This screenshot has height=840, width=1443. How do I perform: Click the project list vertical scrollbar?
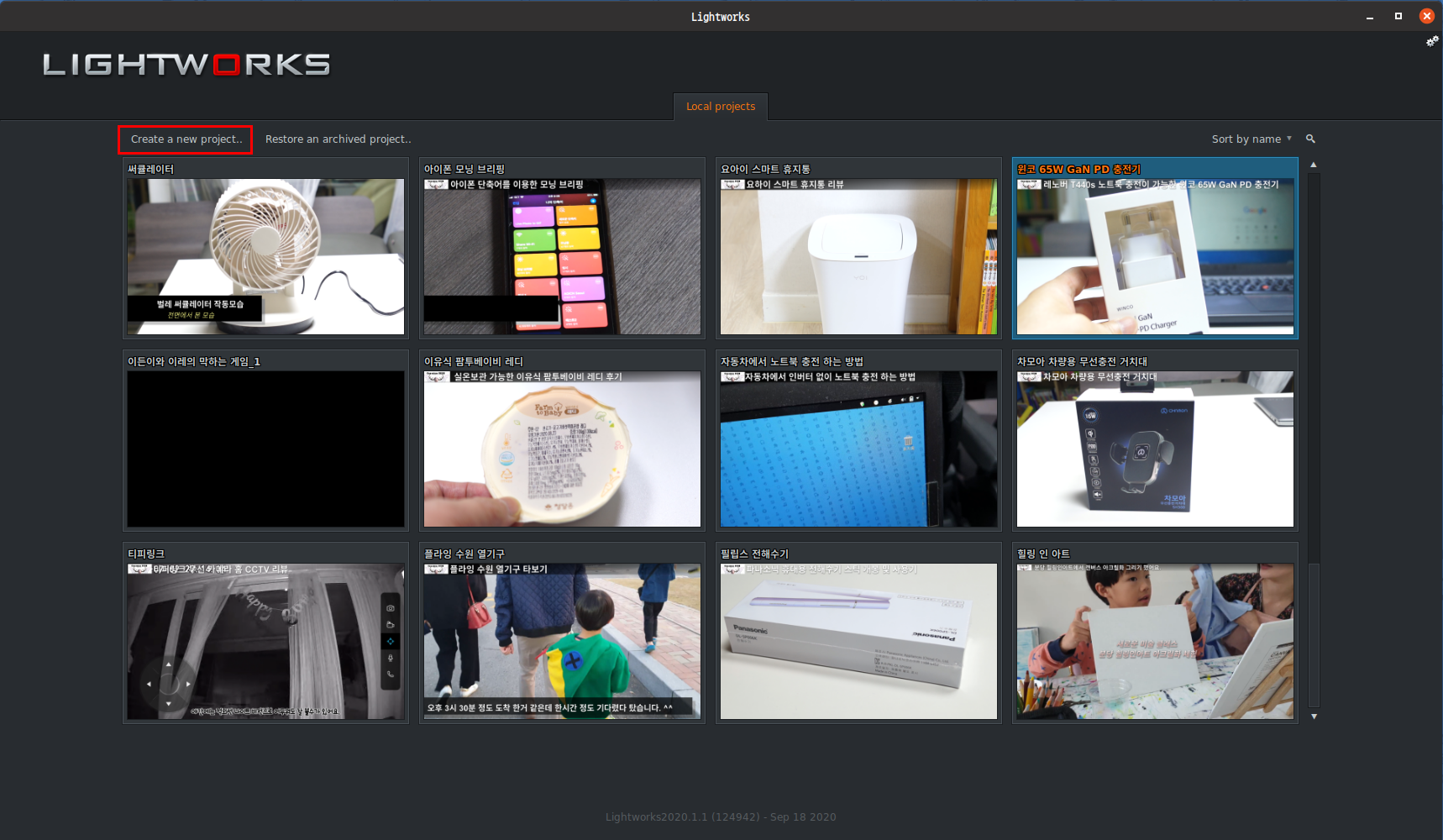1314,440
